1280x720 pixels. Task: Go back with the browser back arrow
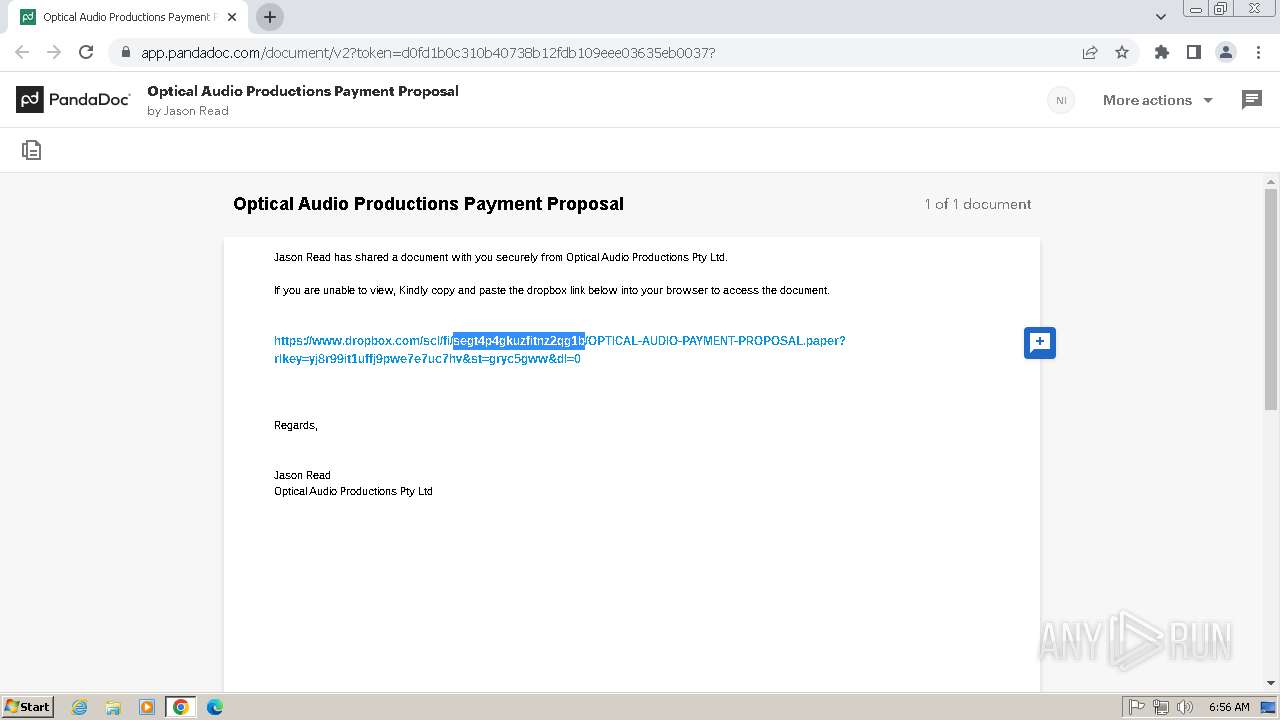point(22,52)
